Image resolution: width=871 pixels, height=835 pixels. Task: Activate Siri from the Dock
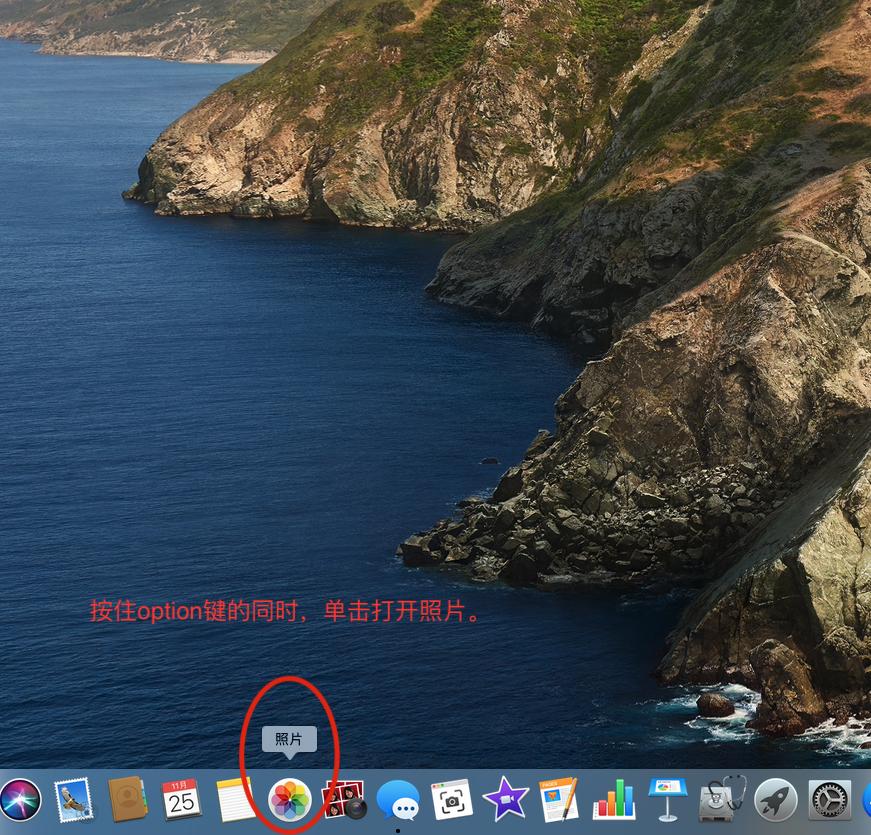20,800
